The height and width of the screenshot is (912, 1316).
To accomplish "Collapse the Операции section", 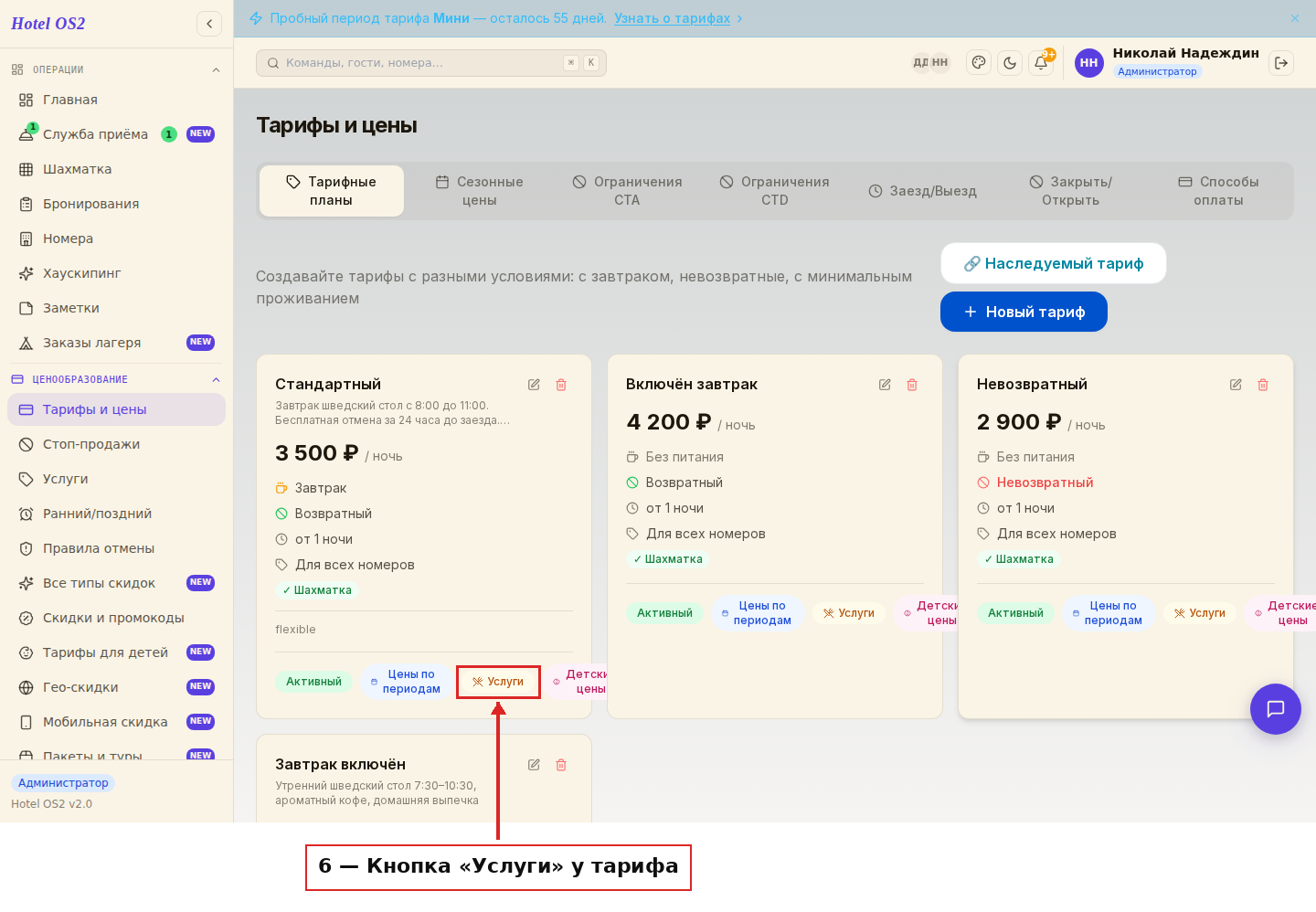I will click(x=216, y=70).
